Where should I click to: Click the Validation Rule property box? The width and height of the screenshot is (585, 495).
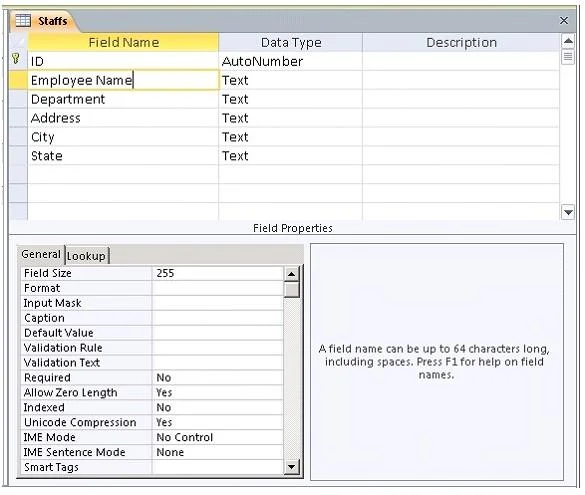point(218,348)
